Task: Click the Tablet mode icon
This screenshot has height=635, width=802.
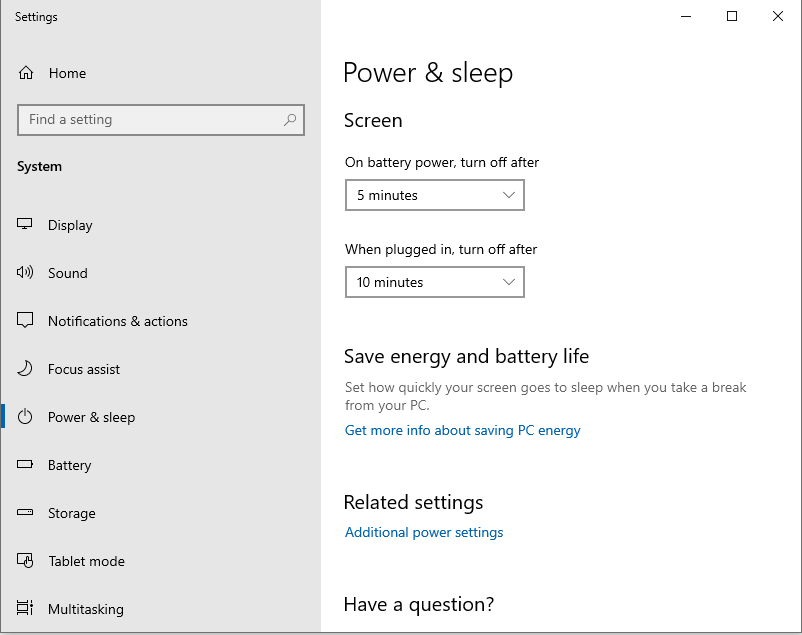Action: tap(25, 561)
